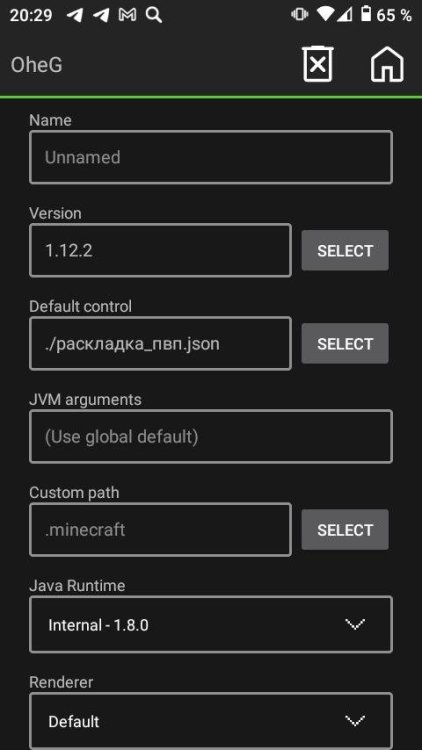Tap the second Telegram notification icon
422x750 pixels.
101,15
